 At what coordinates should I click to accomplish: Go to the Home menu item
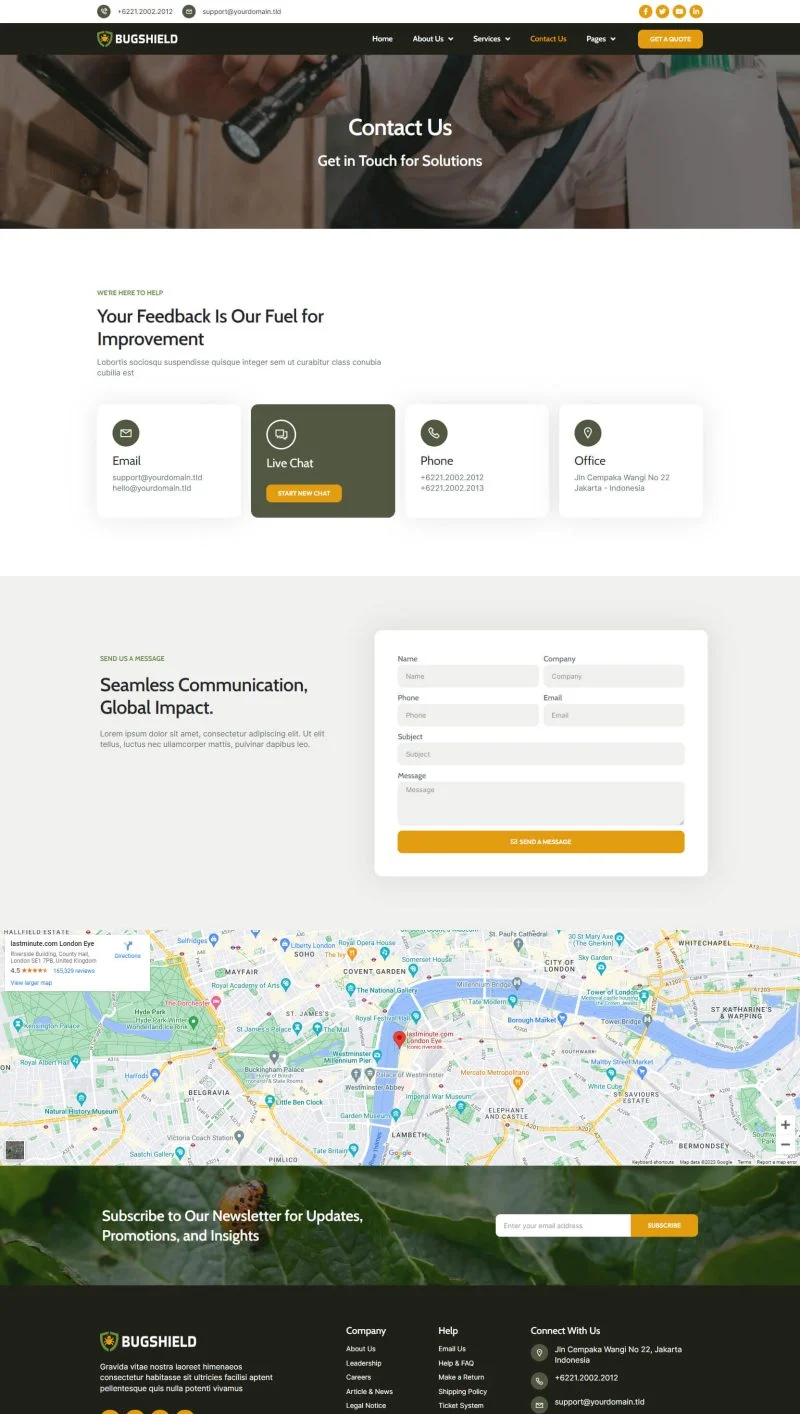pos(382,39)
